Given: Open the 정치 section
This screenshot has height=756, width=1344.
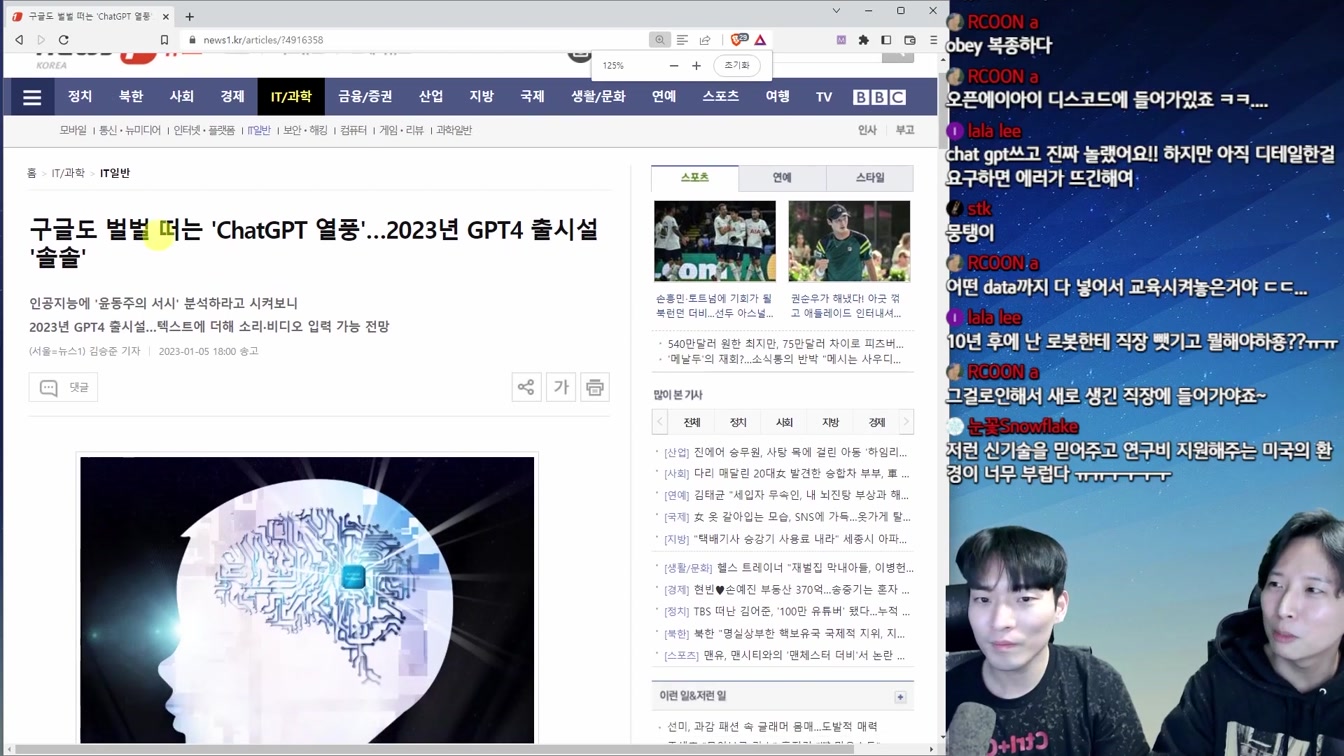Looking at the screenshot, I should pyautogui.click(x=80, y=97).
